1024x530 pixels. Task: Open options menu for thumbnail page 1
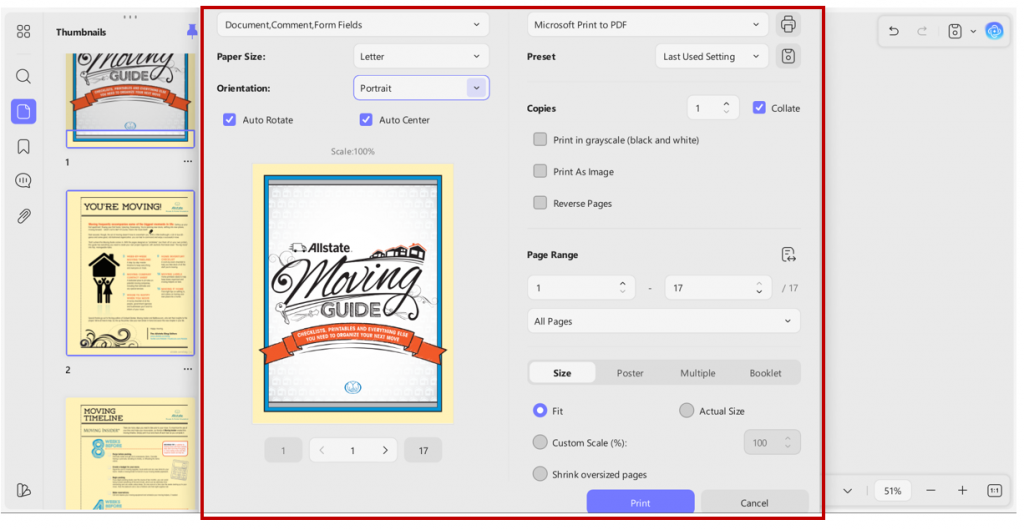[x=188, y=161]
